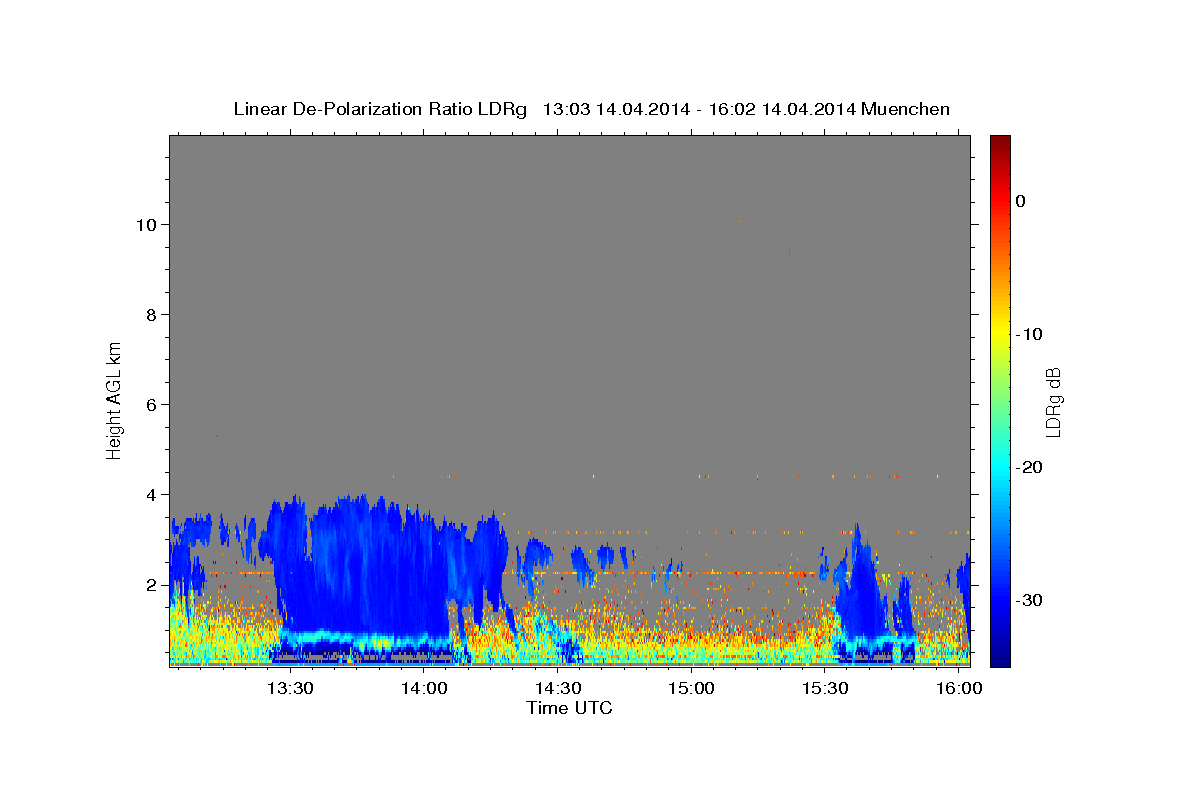Click the -20 colorbar label
1200x800 pixels.
point(1030,467)
